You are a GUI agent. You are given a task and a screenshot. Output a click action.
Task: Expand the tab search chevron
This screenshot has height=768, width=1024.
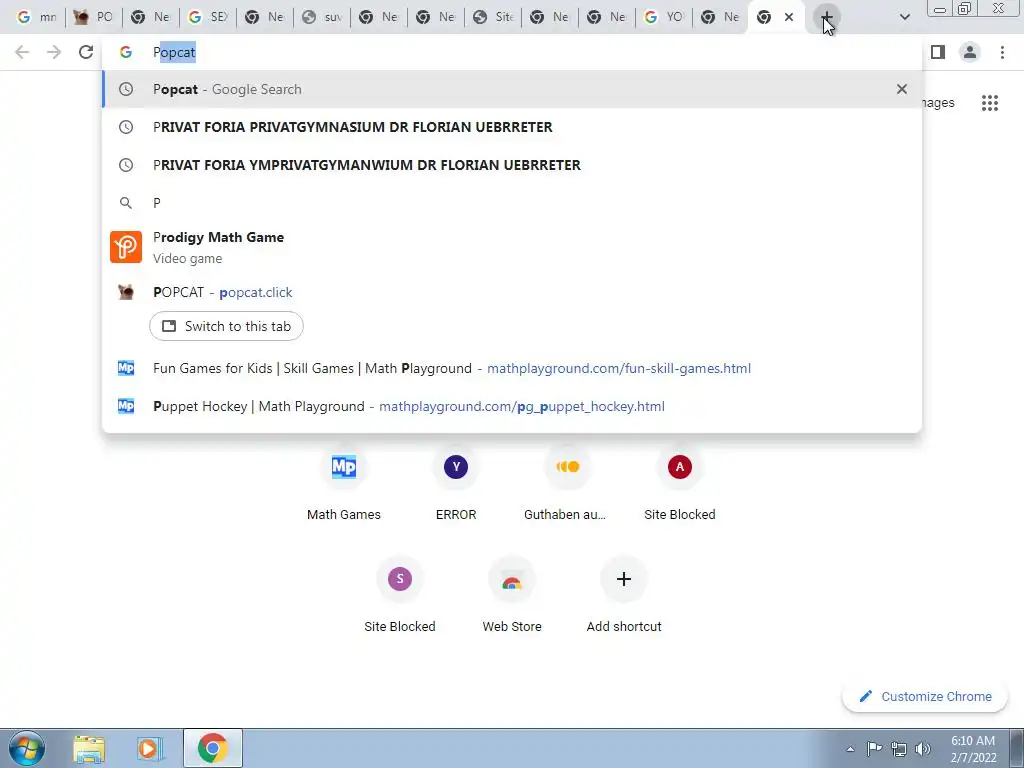coord(904,18)
